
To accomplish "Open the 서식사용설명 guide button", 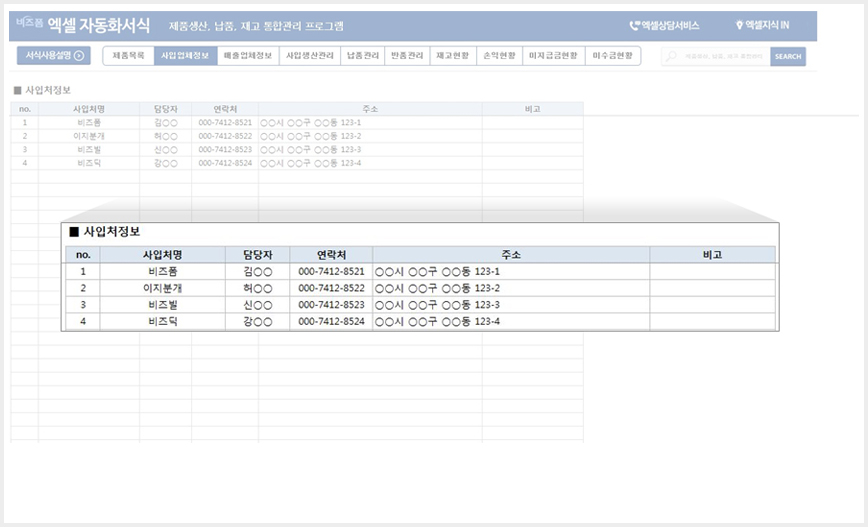I will (x=54, y=55).
